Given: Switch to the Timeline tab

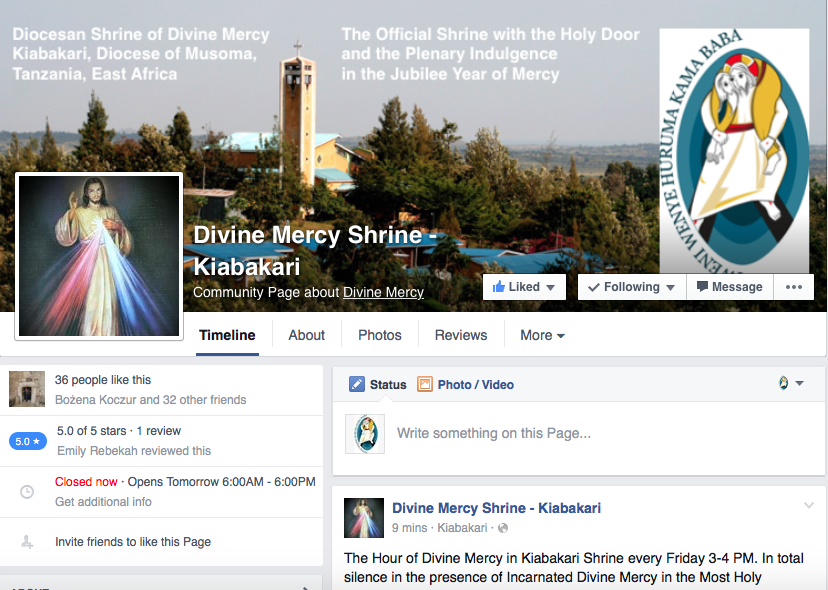Looking at the screenshot, I should [x=227, y=335].
